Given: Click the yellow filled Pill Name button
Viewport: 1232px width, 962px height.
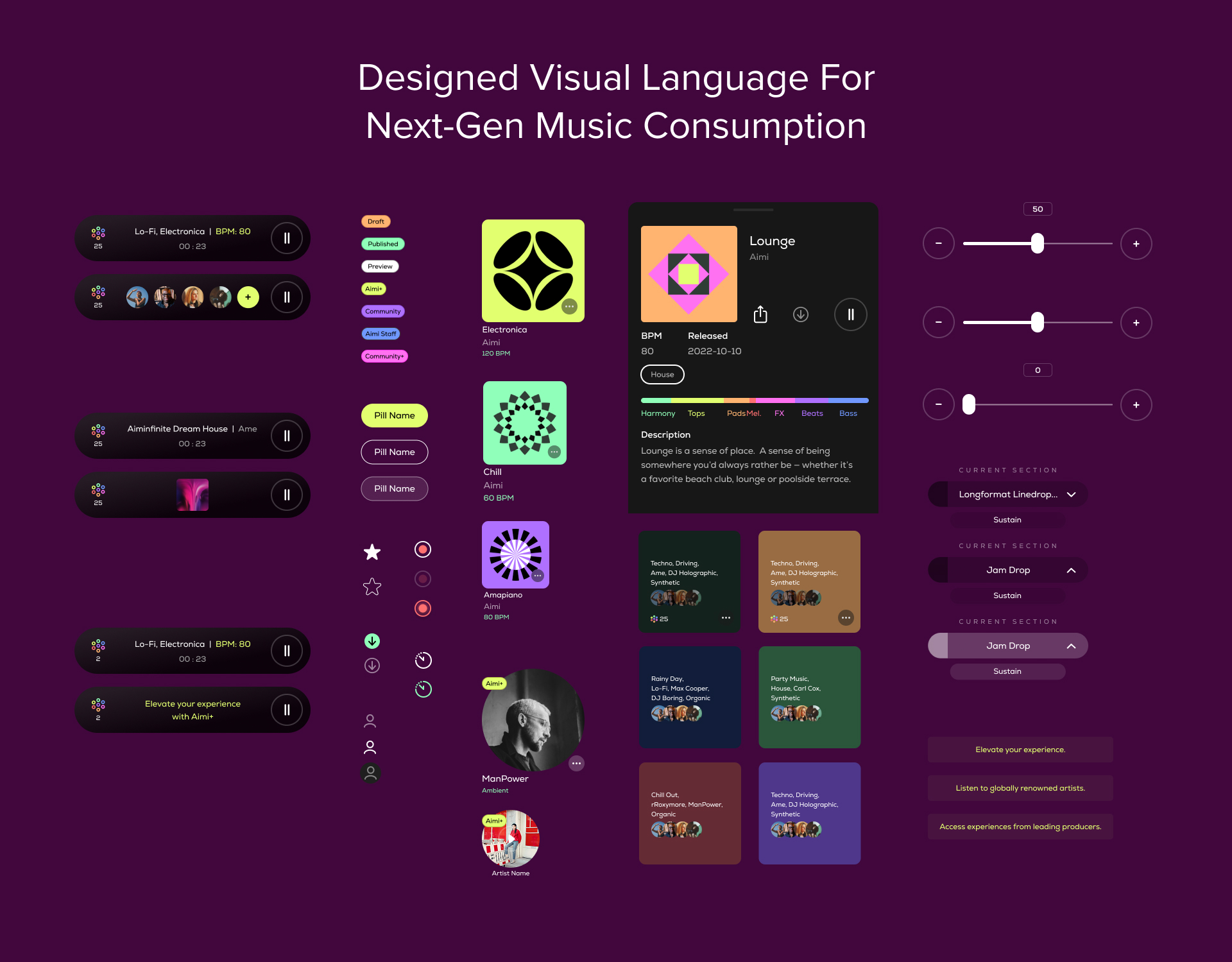Looking at the screenshot, I should coord(395,416).
